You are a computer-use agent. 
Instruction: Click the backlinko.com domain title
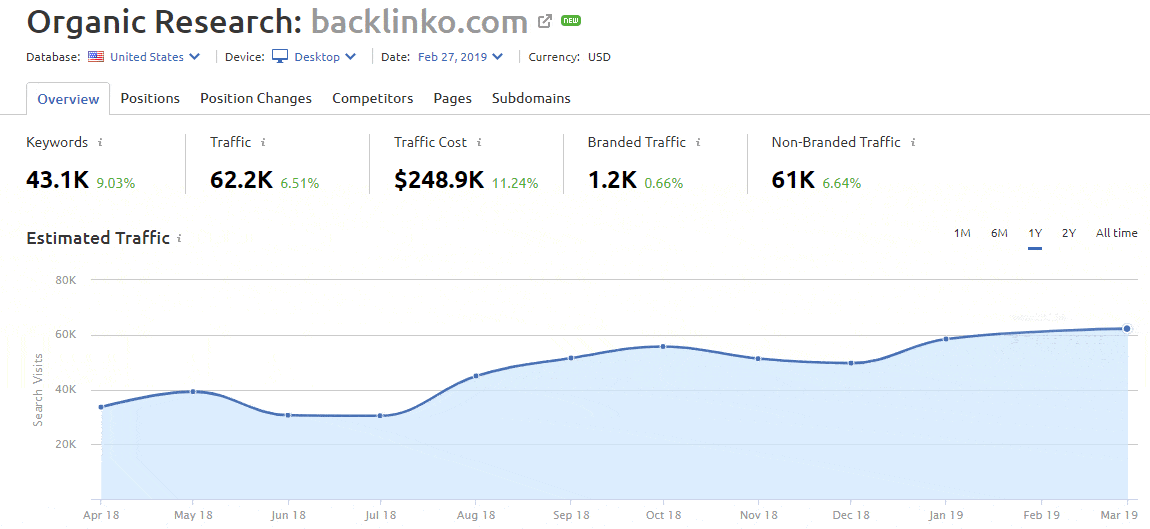[x=420, y=22]
